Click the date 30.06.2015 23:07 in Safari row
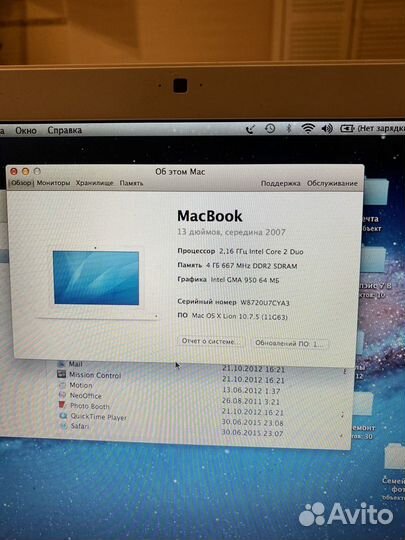Viewport: 405px width, 540px height. [x=252, y=433]
